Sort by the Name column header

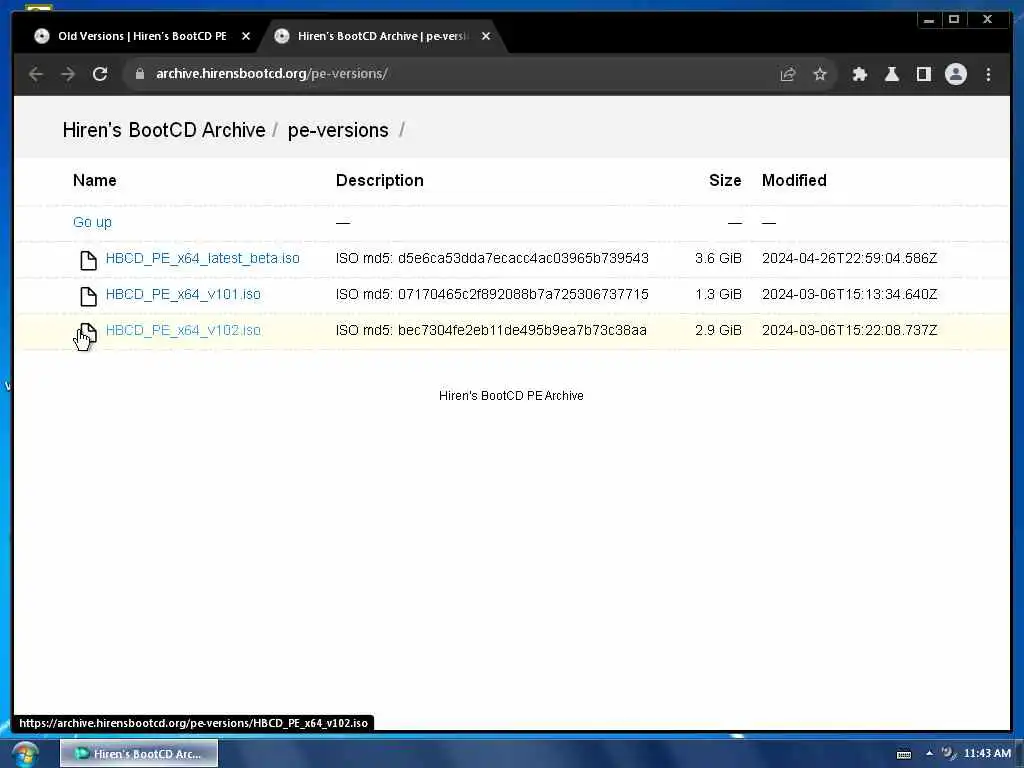[95, 180]
